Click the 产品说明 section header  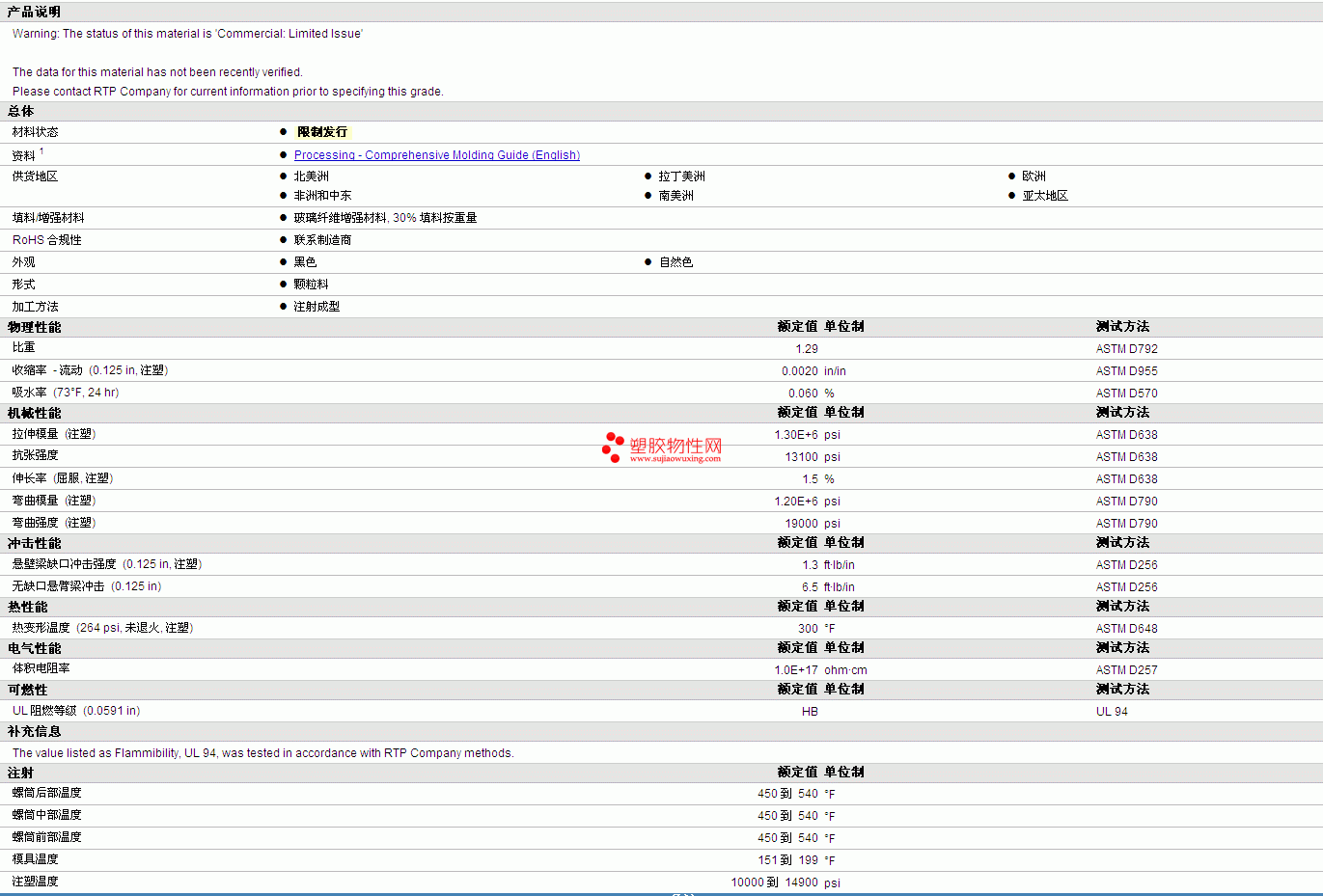[34, 12]
